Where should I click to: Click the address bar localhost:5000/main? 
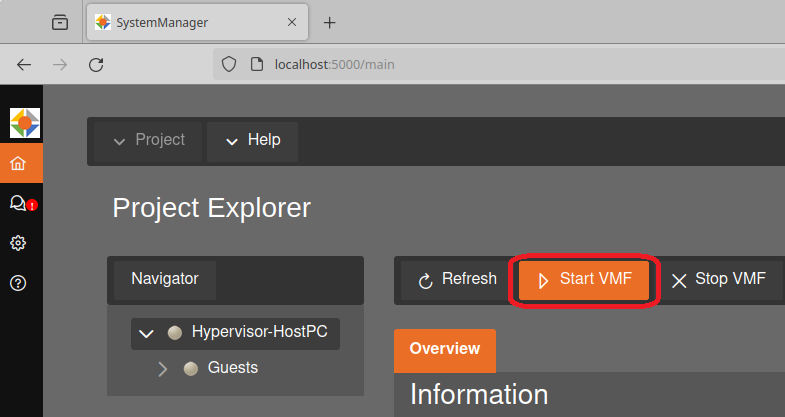coord(501,64)
